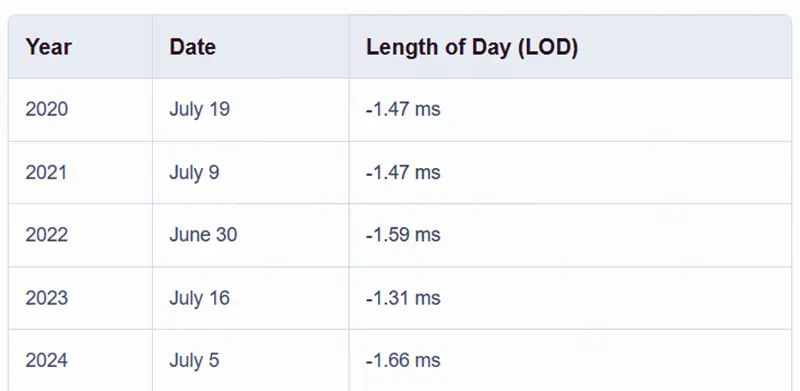Click the 2024 table row
800x391 pixels.
point(400,360)
